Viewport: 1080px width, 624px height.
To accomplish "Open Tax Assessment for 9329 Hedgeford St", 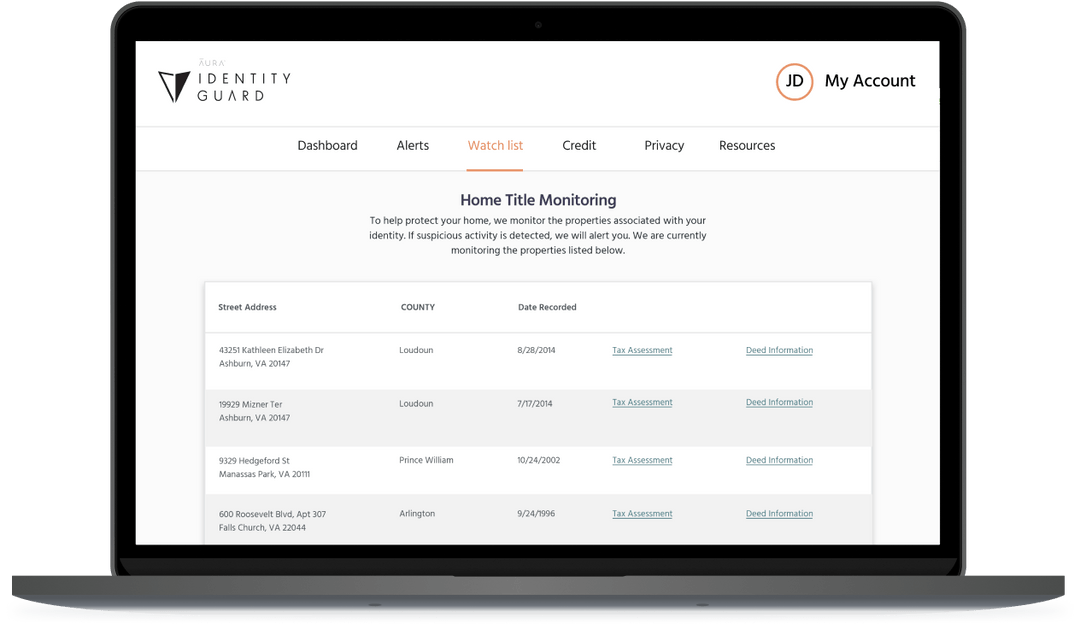I will click(x=642, y=460).
